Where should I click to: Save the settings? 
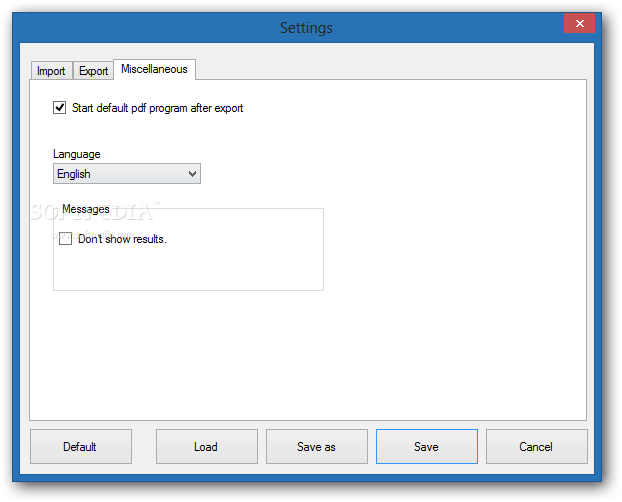click(x=427, y=446)
